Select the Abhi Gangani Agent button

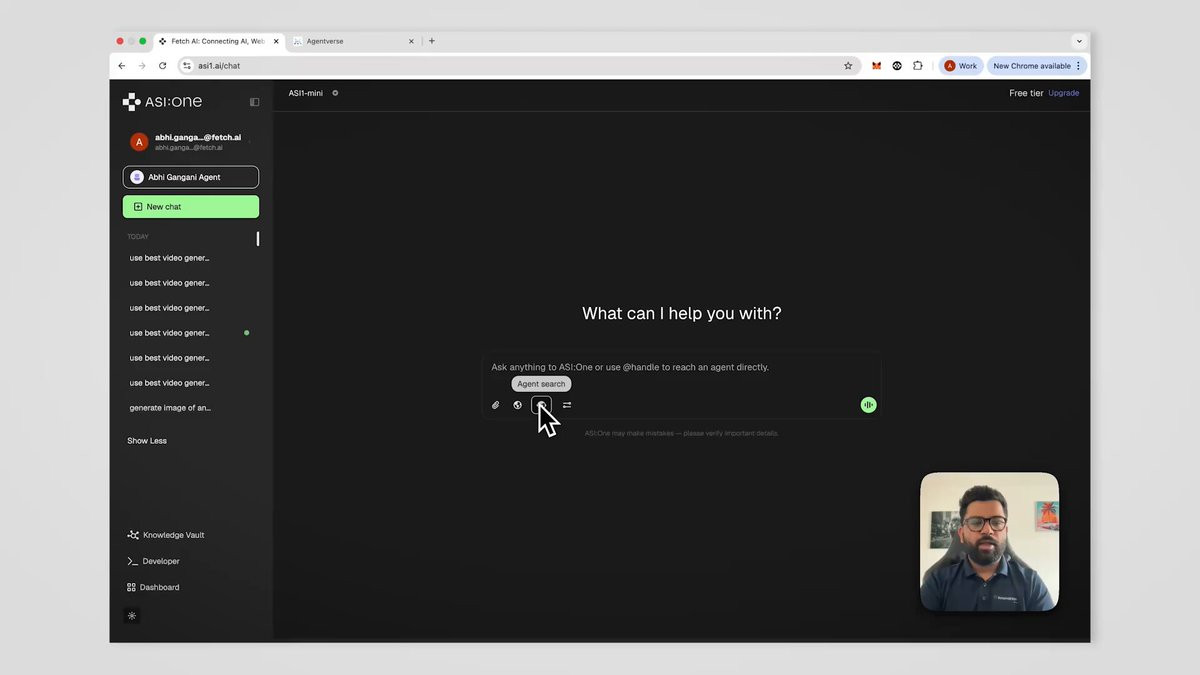pos(191,177)
